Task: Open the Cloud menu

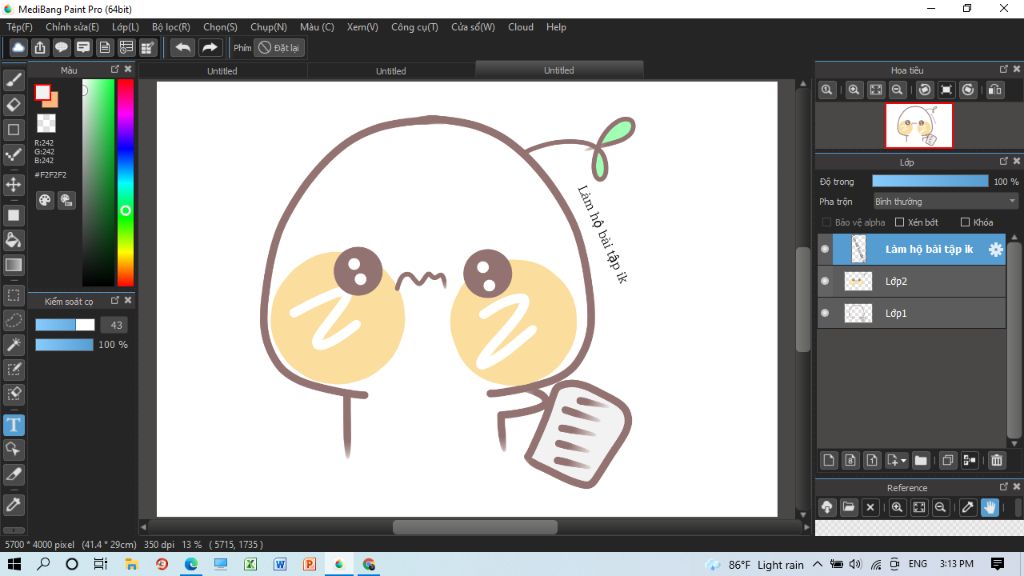Action: point(520,27)
